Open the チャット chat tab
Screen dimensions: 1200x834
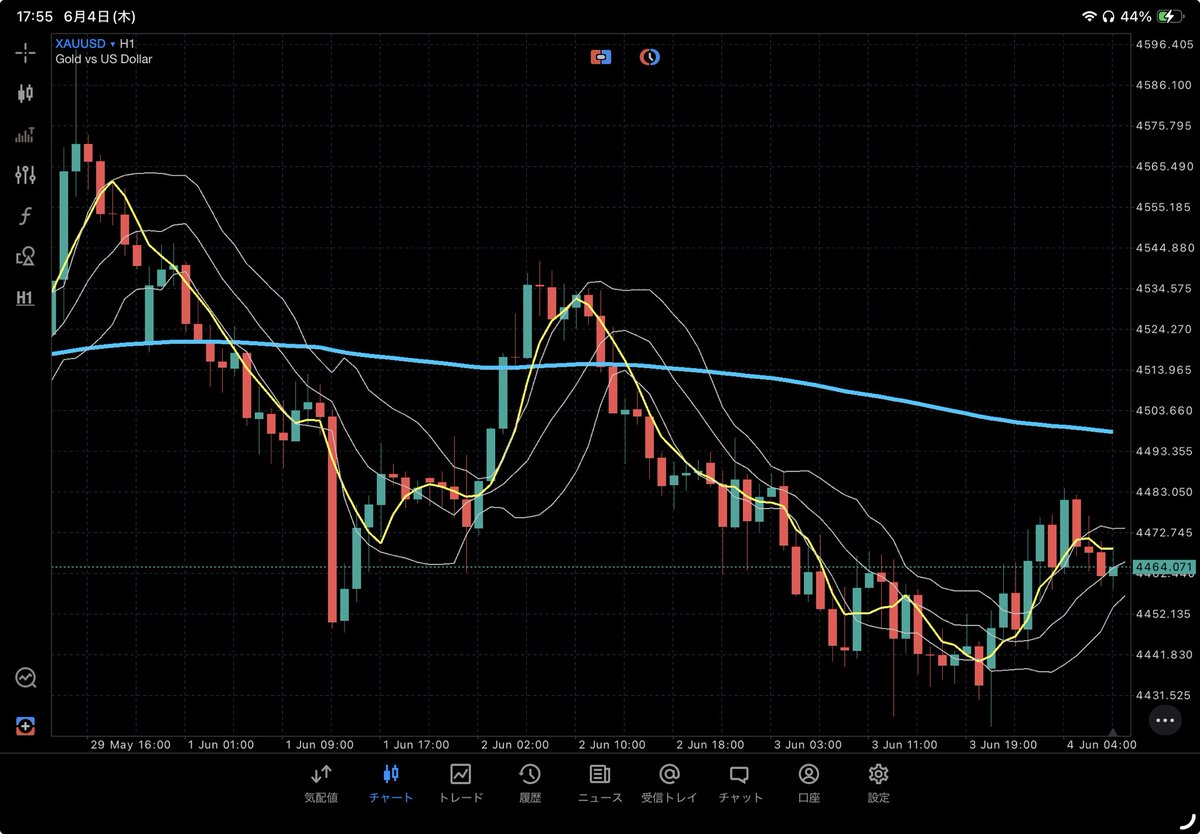(x=740, y=783)
